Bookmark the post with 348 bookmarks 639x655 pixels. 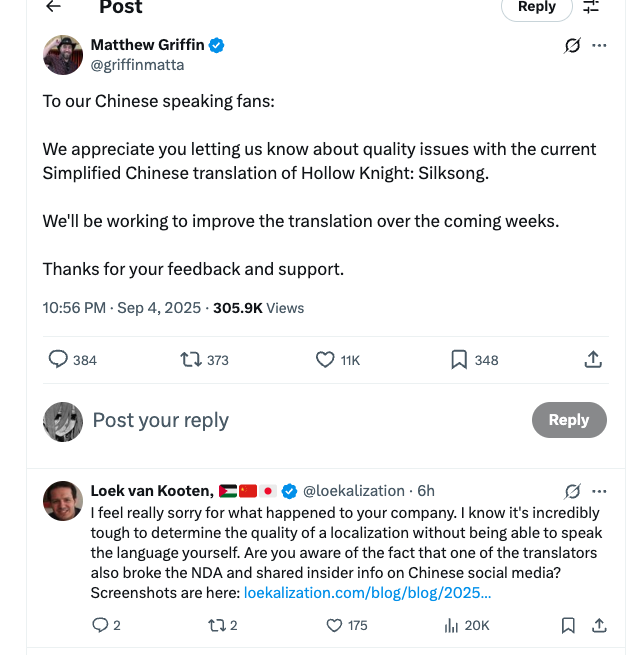pyautogui.click(x=459, y=360)
